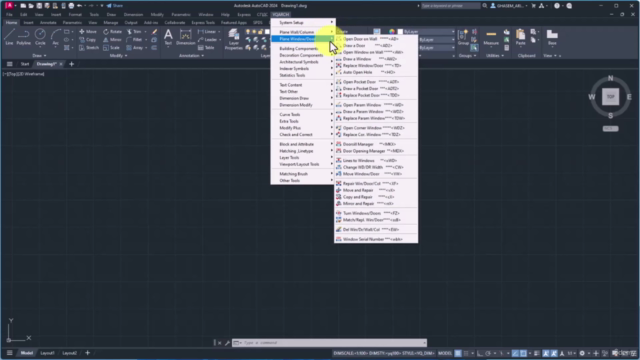Choose Draw a Window menu entry
The height and width of the screenshot is (360, 640).
coord(376,59)
